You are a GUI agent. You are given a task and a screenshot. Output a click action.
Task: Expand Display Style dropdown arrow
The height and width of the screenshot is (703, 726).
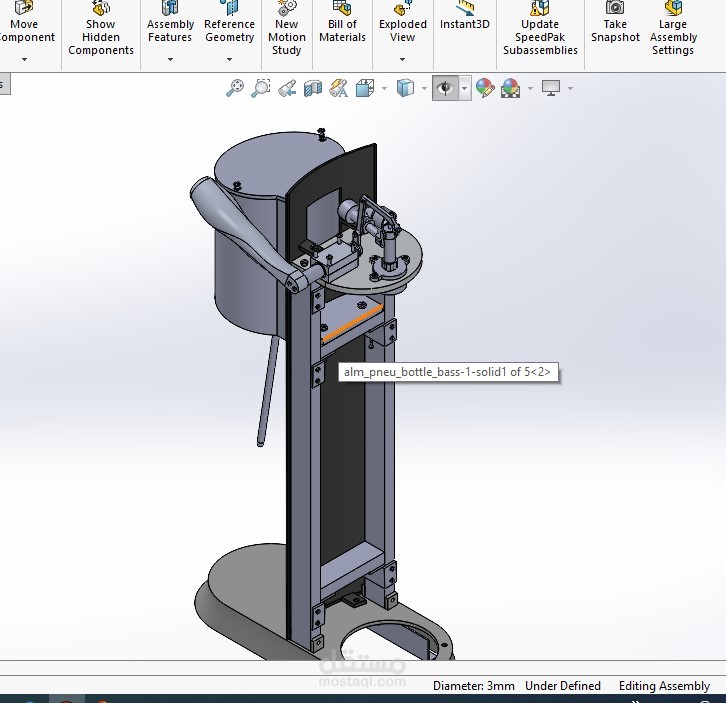click(424, 88)
